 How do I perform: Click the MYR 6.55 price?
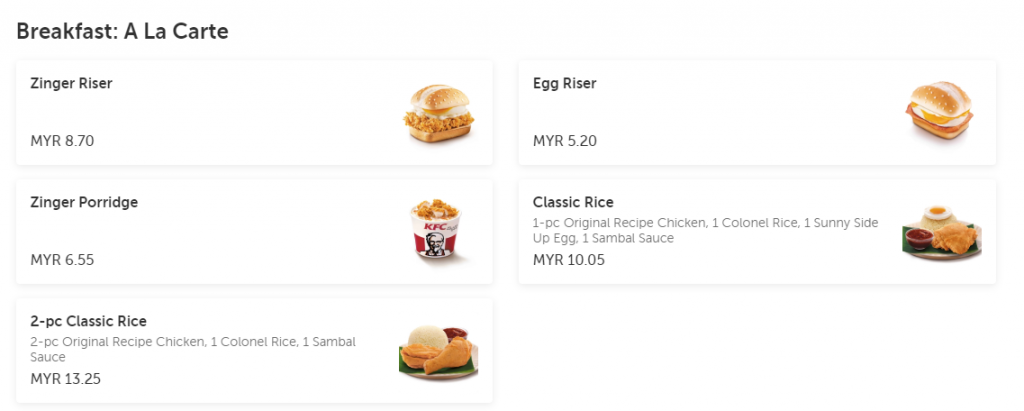tap(62, 260)
